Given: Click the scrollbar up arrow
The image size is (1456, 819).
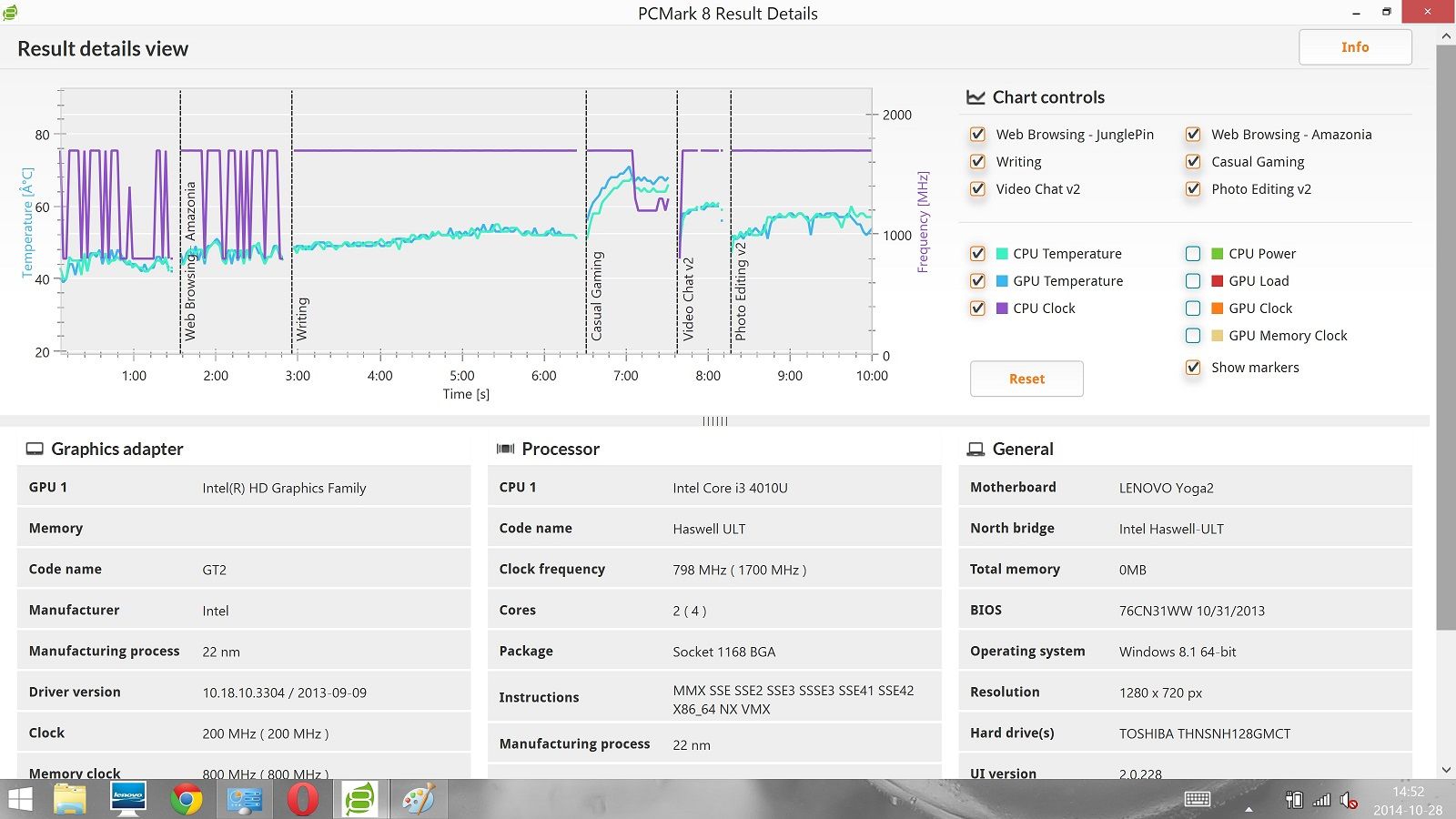Looking at the screenshot, I should click(x=1446, y=35).
